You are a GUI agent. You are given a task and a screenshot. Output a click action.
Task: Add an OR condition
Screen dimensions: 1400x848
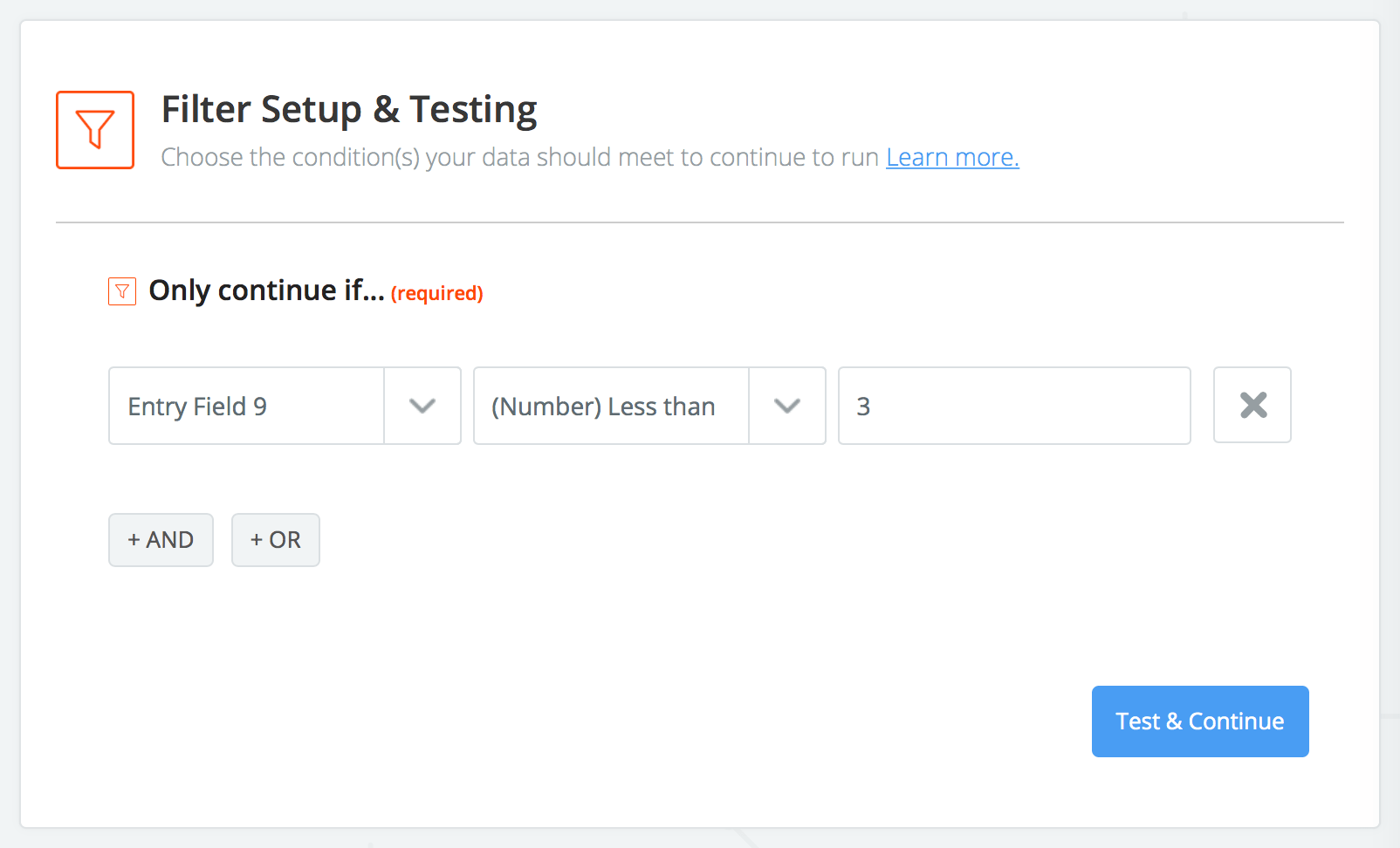tap(276, 540)
